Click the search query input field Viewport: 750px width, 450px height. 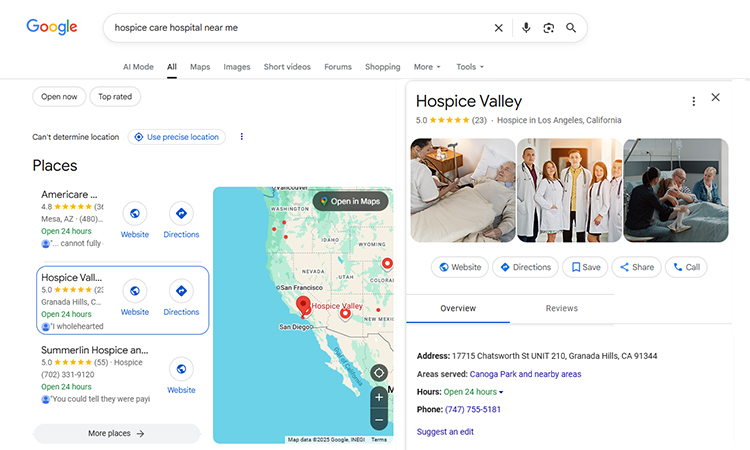[297, 28]
